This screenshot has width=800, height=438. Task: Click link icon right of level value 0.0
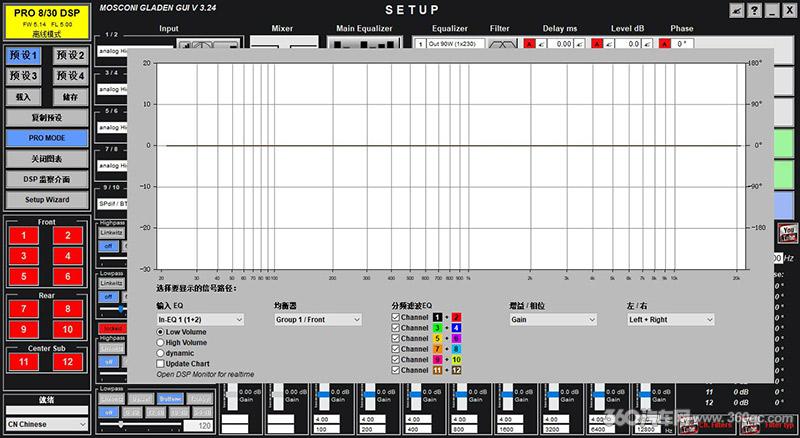pos(647,44)
